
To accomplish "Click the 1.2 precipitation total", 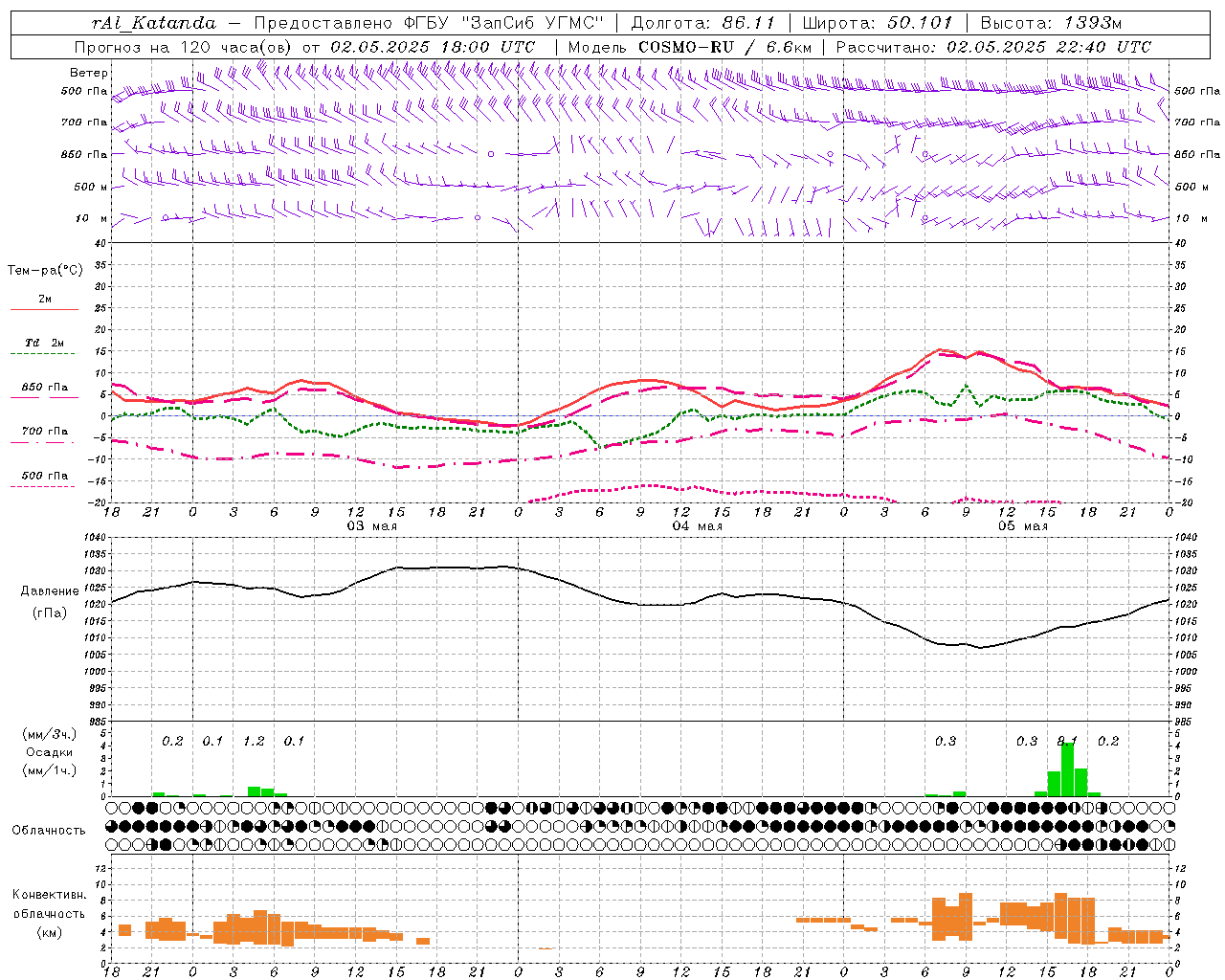I will coord(254,742).
